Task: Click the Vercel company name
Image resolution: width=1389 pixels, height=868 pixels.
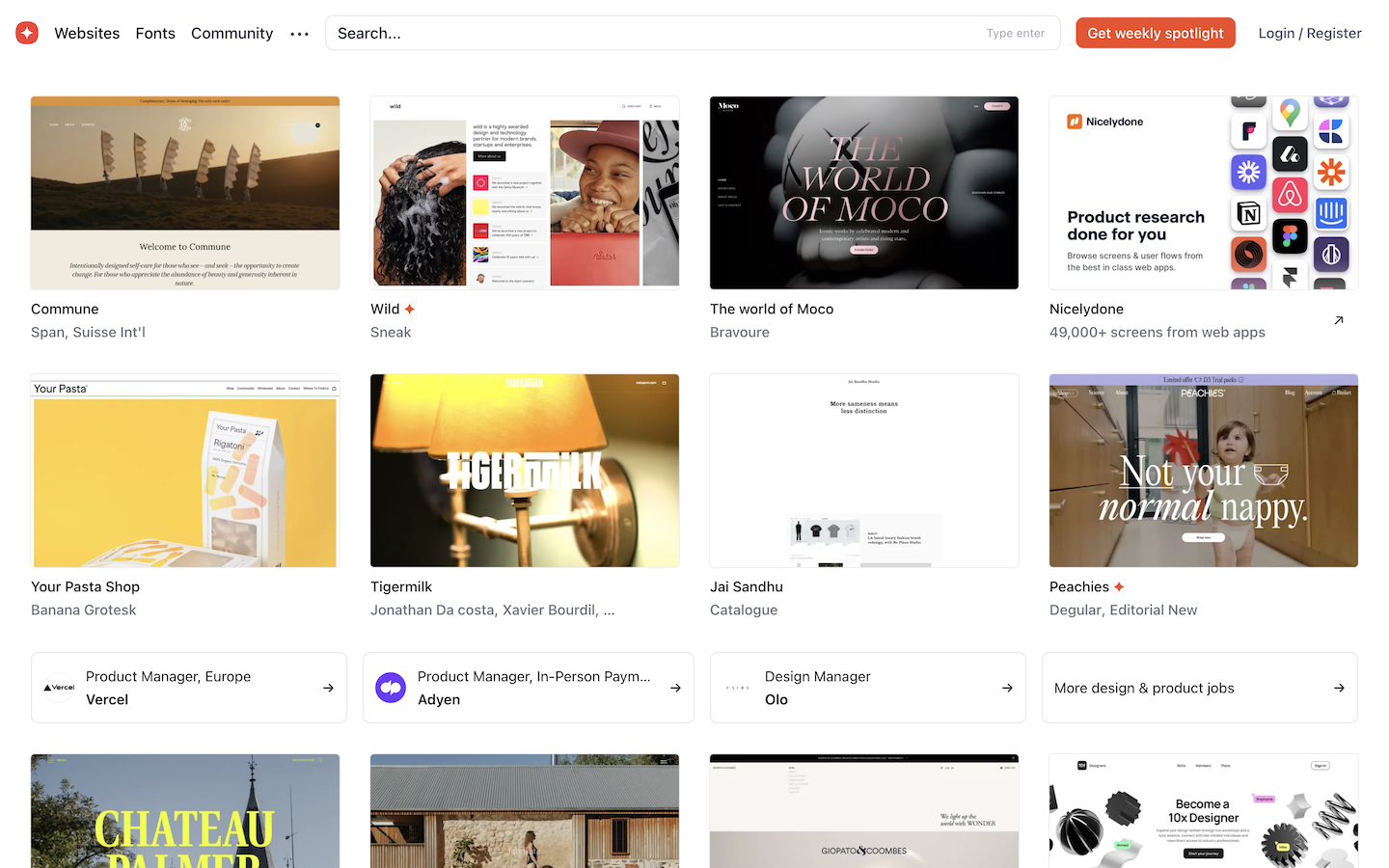Action: coord(107,699)
